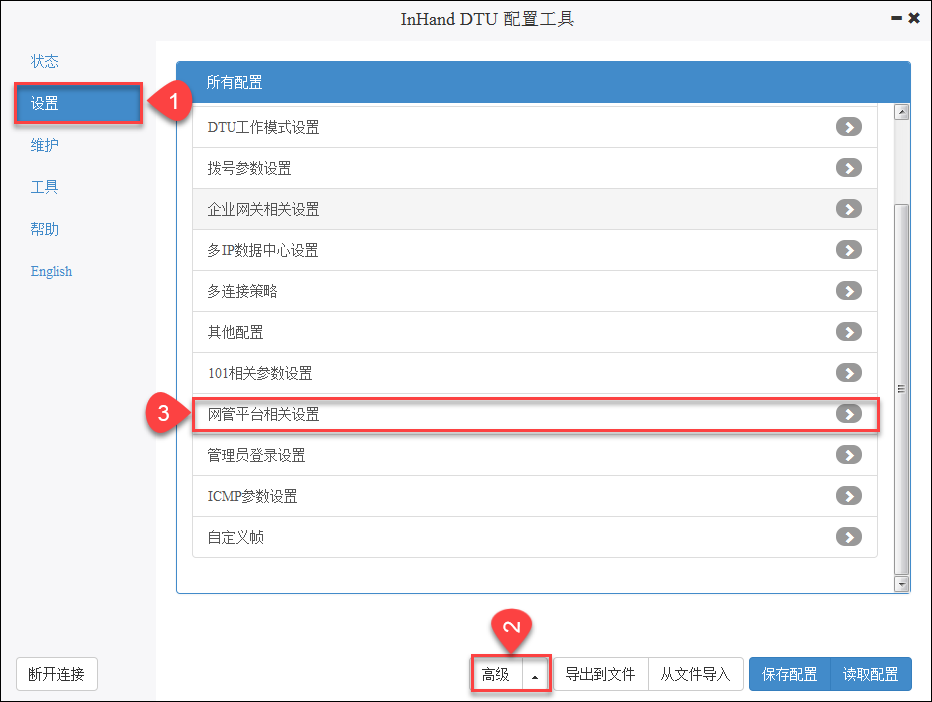Viewport: 932px width, 702px height.
Task: Click 读取配置 button
Action: pyautogui.click(x=871, y=674)
